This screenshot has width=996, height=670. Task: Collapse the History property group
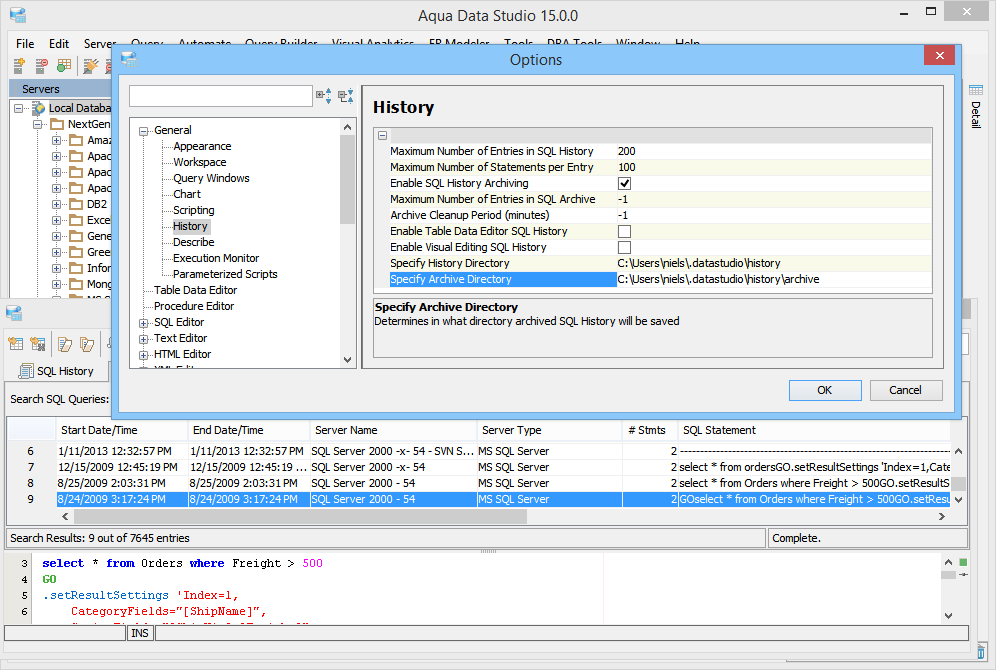click(x=382, y=135)
